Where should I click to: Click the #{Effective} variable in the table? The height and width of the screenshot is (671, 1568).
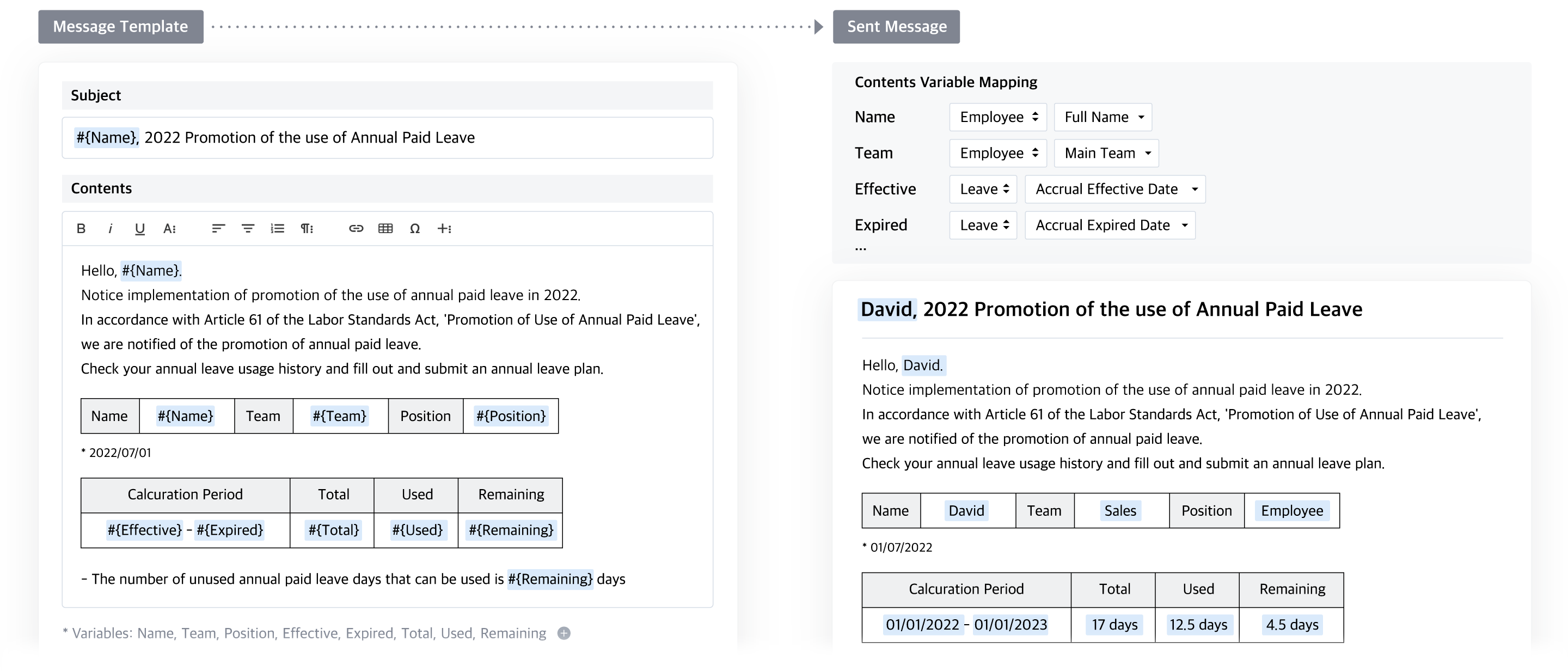[x=145, y=530]
